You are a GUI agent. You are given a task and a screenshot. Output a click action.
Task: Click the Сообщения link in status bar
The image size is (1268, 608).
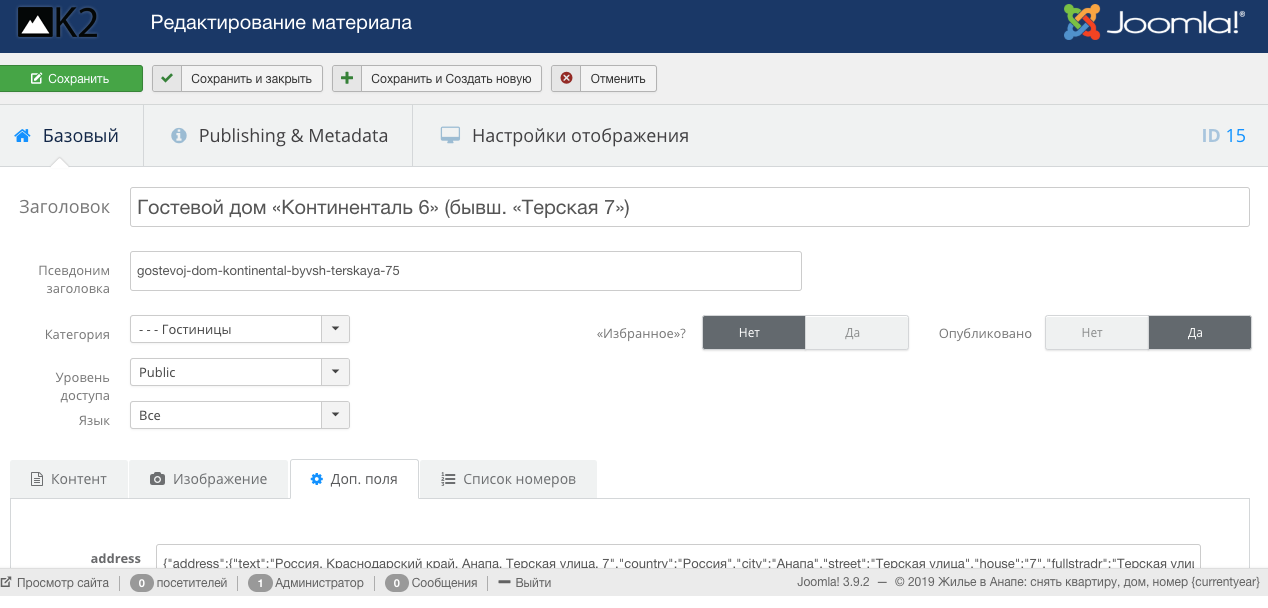pos(443,582)
